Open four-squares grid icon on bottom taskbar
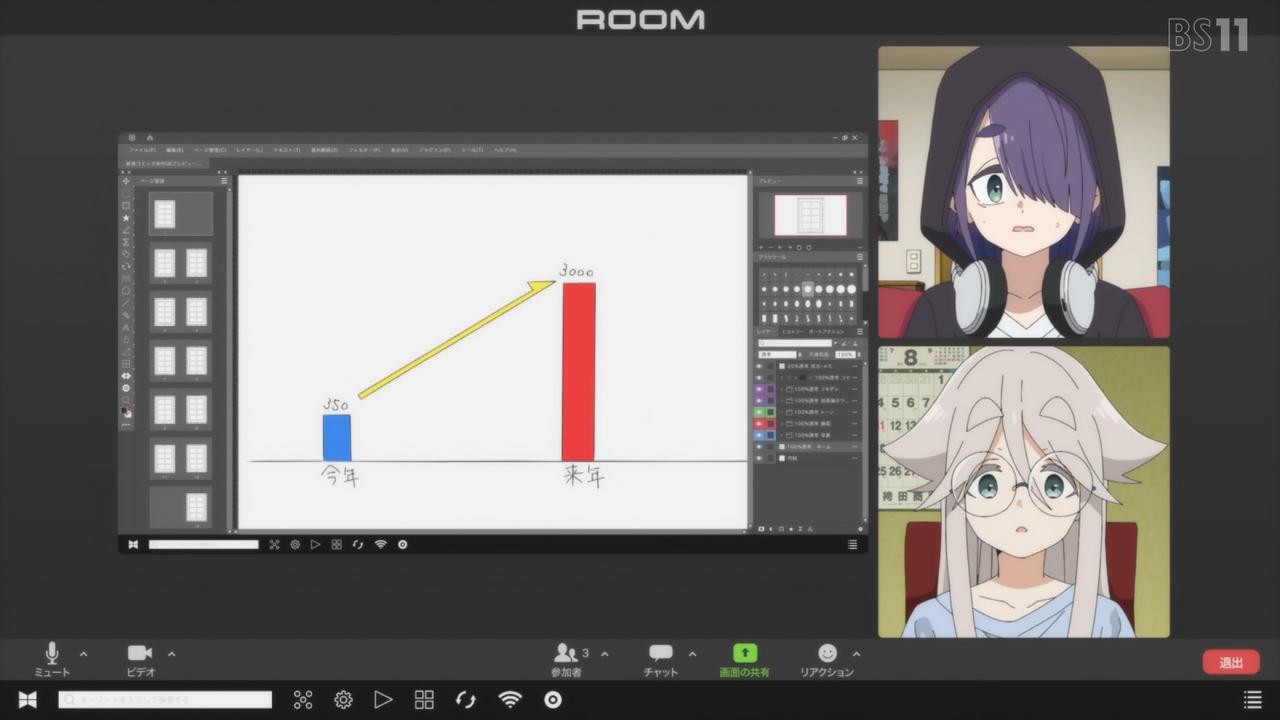Image resolution: width=1280 pixels, height=720 pixels. point(424,700)
